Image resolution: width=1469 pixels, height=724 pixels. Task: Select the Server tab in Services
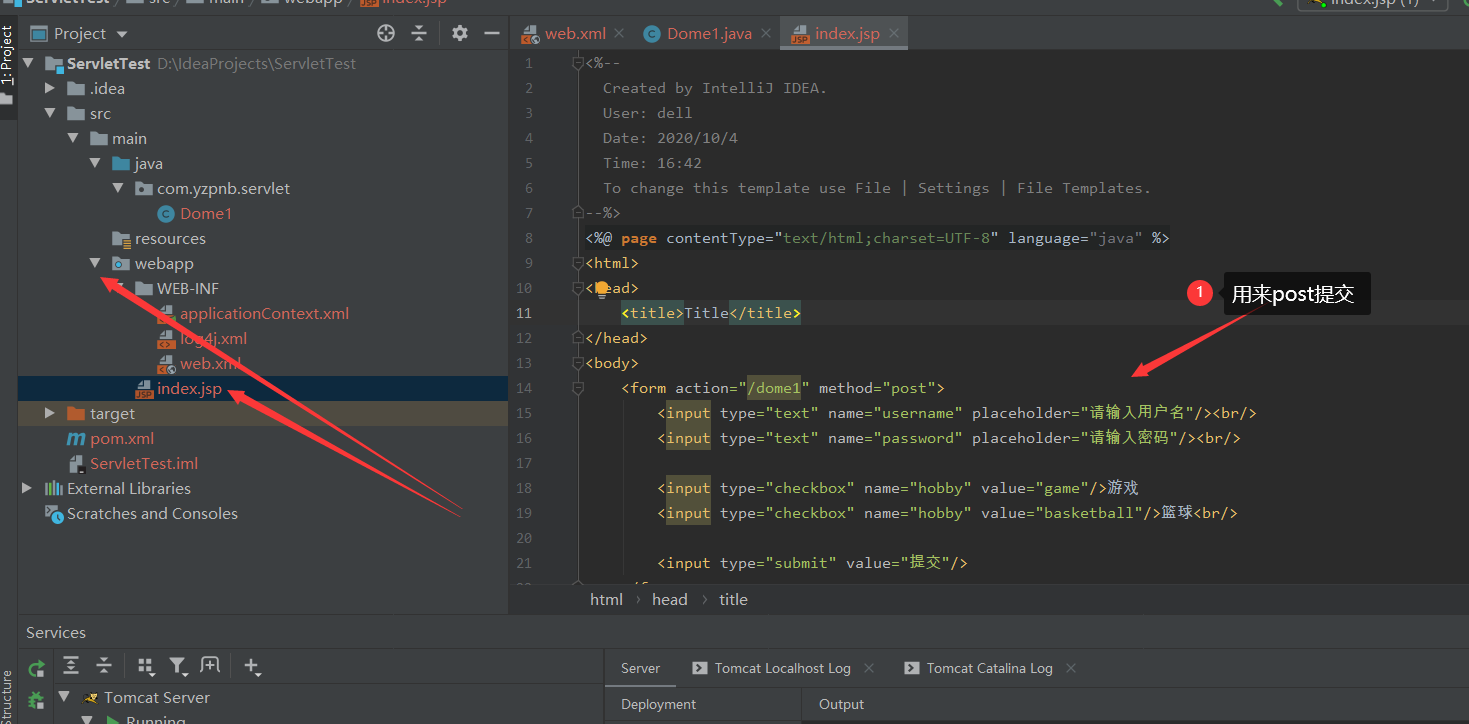click(640, 668)
